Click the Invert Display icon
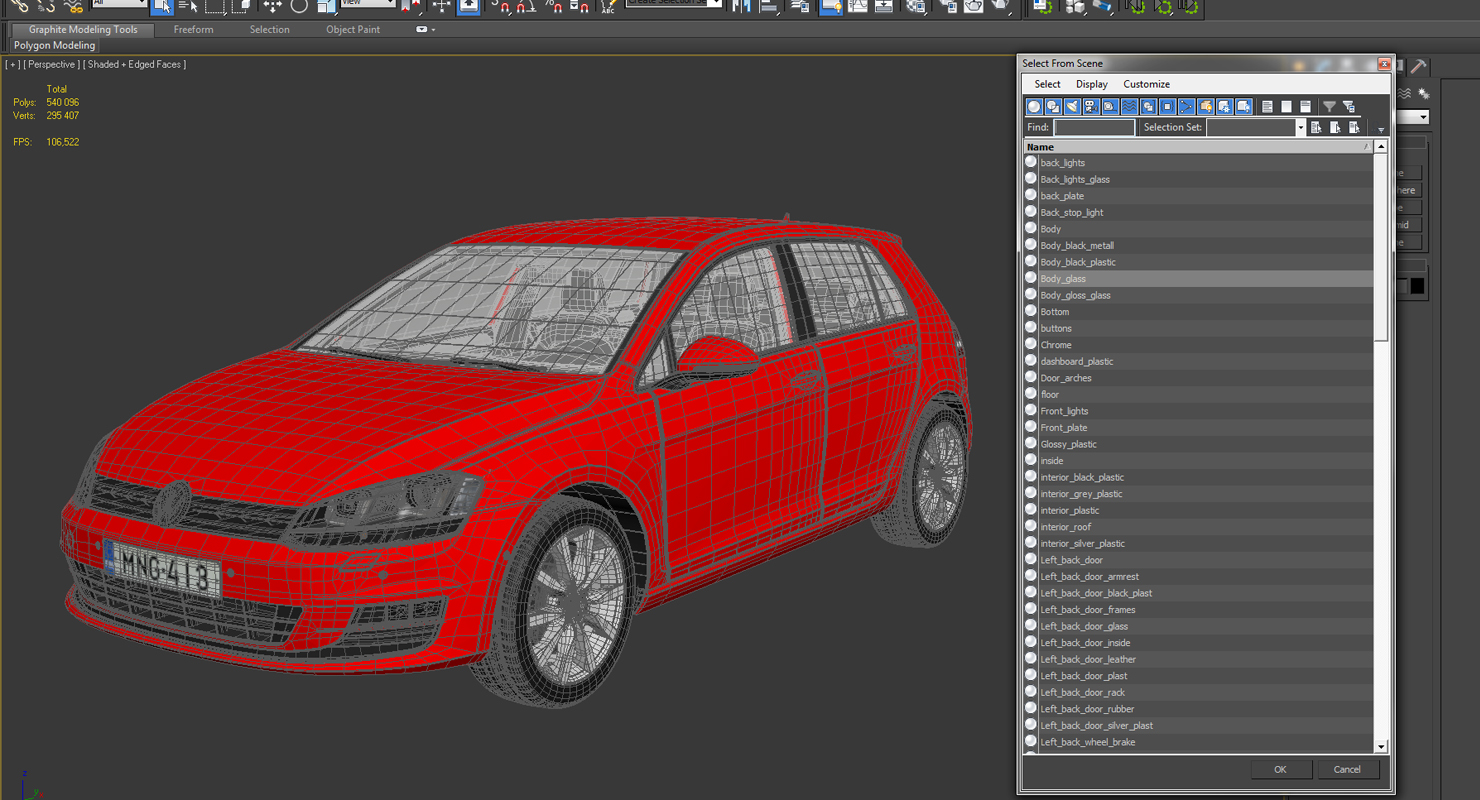1480x800 pixels. point(1306,106)
